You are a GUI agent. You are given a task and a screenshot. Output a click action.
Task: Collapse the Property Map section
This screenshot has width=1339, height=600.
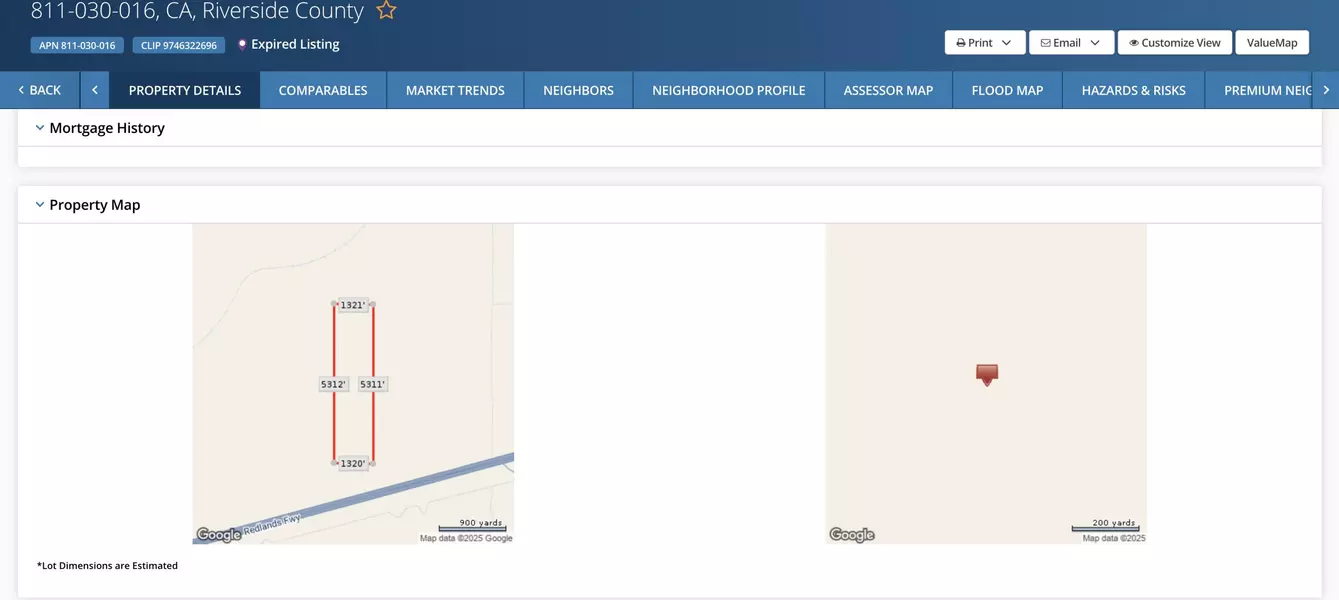(39, 203)
